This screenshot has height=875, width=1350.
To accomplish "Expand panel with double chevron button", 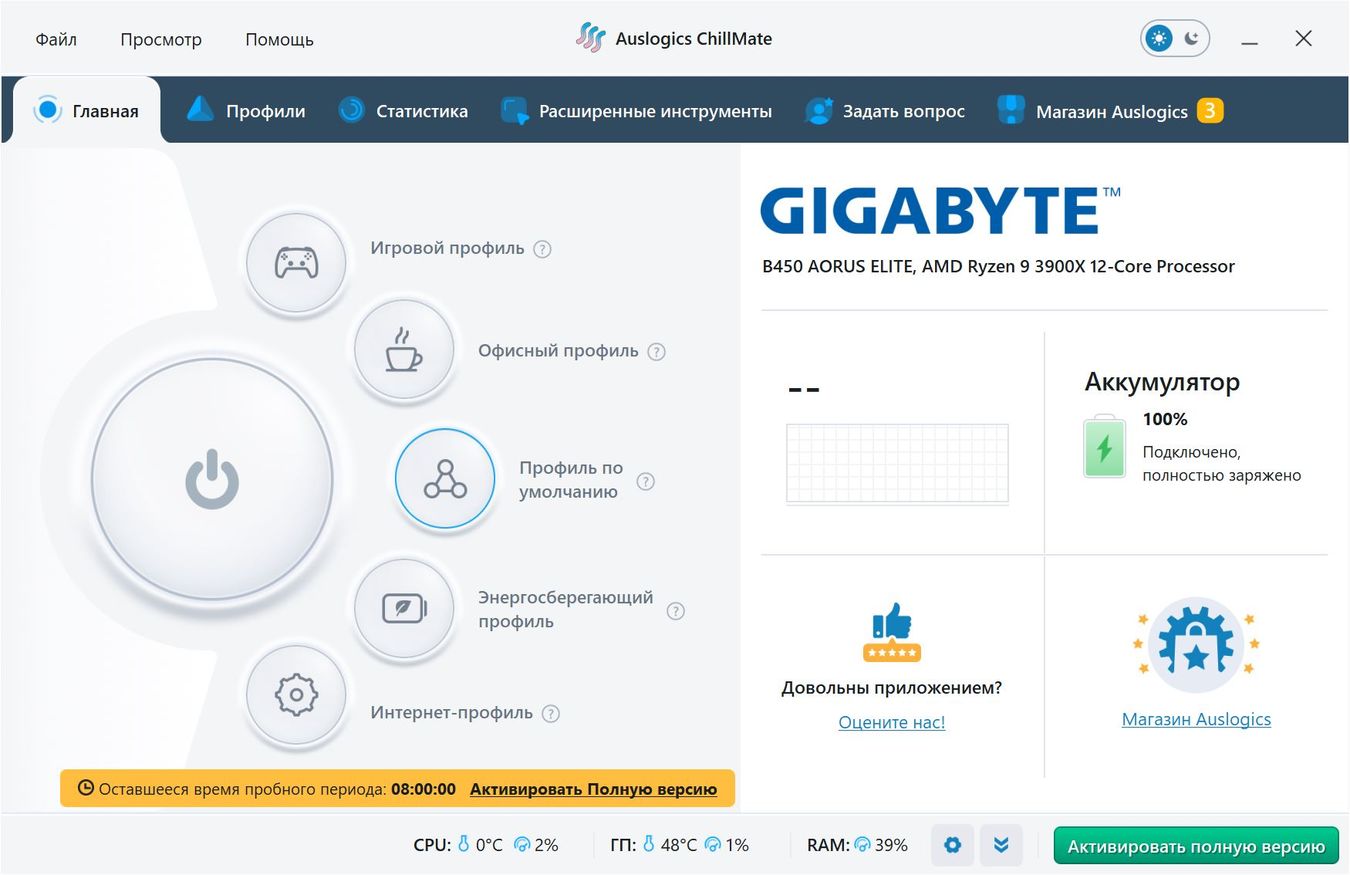I will 1001,846.
